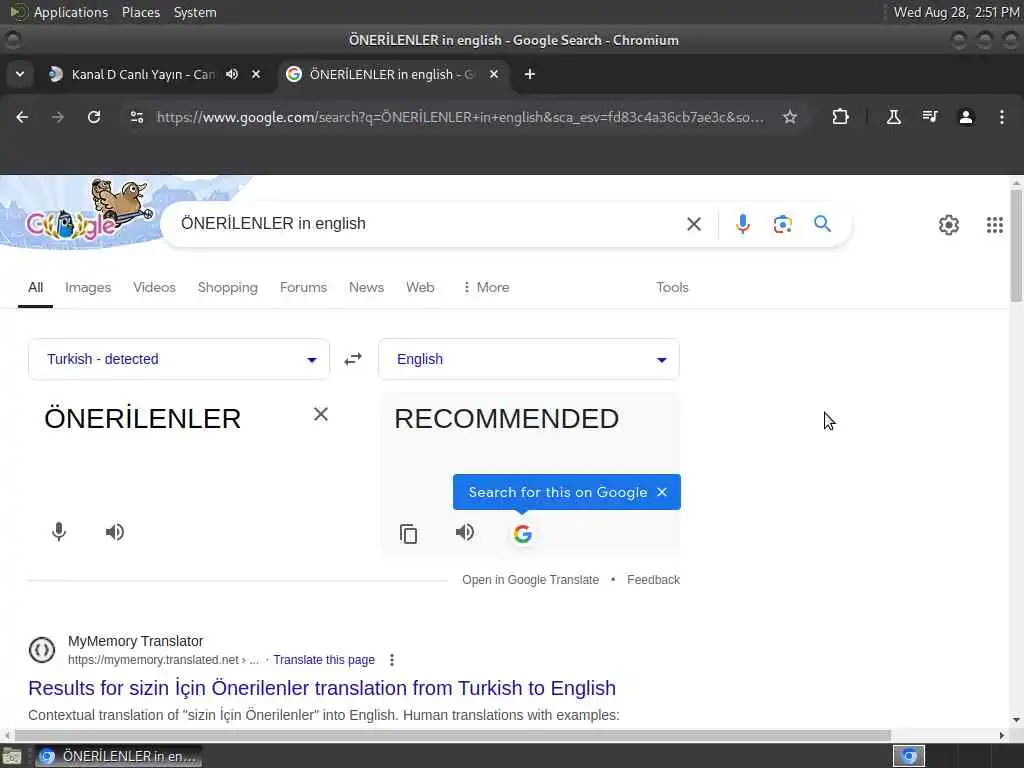Screen dimensions: 1024x768
Task: Search translation with Google G icon
Action: coord(522,534)
